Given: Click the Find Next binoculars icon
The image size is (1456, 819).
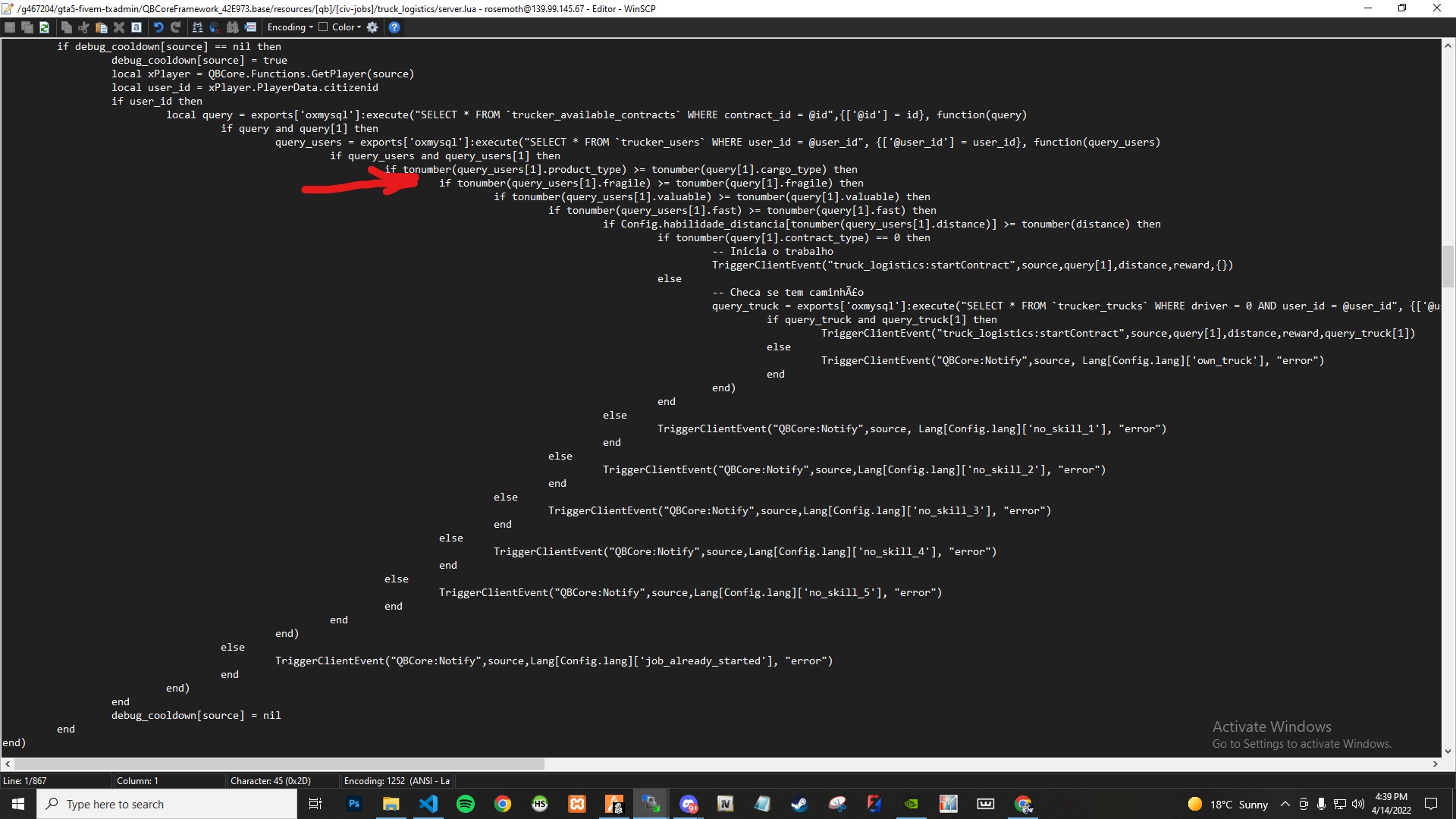Looking at the screenshot, I should click(x=233, y=27).
